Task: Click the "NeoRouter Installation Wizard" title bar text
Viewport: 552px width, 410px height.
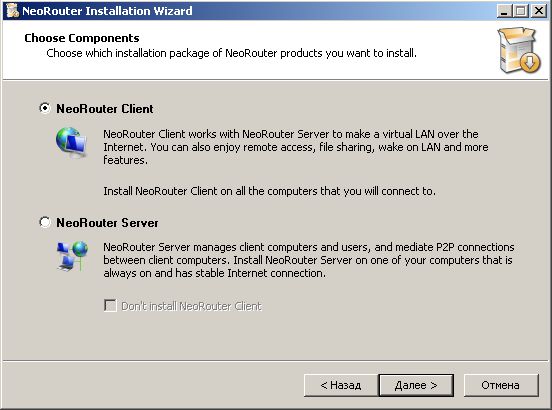Action: coord(107,11)
